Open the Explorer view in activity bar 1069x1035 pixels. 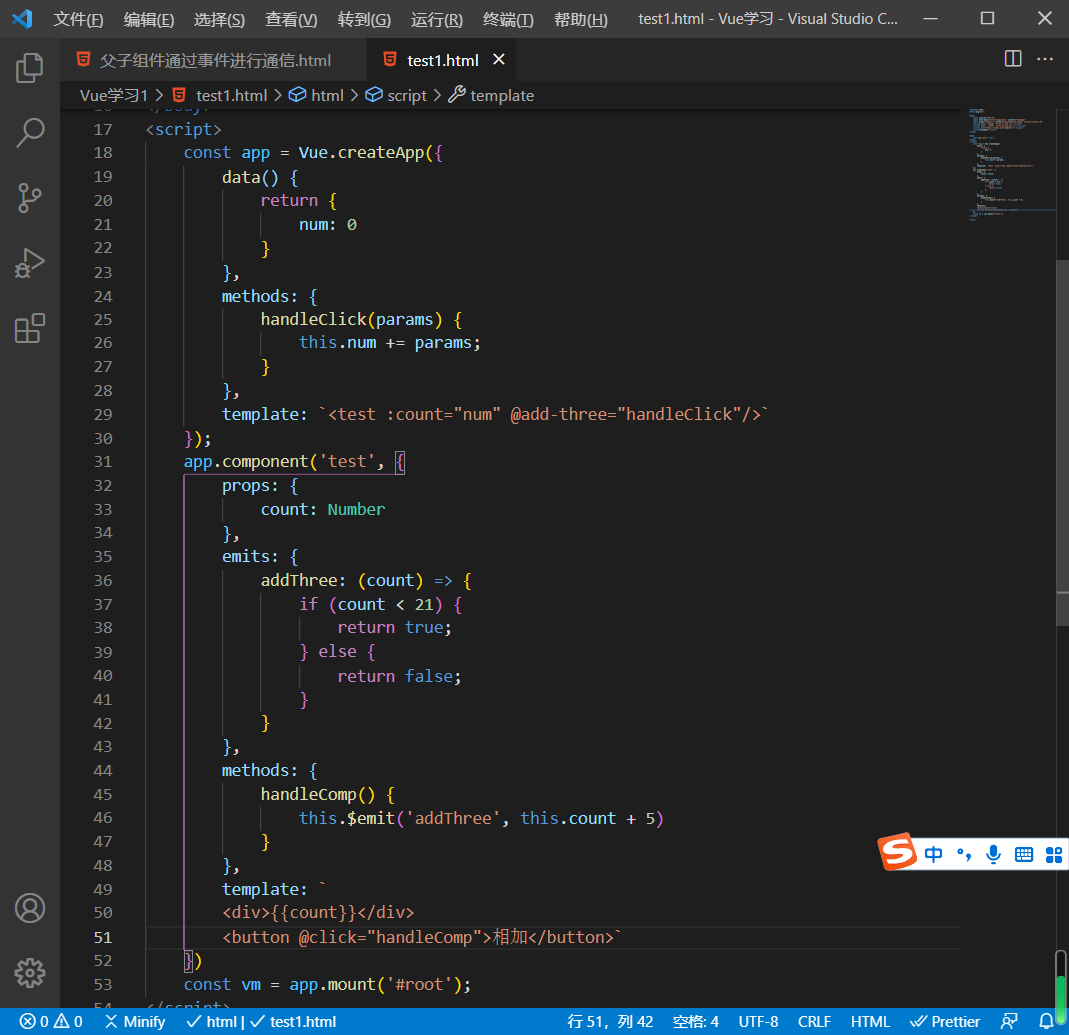30,68
